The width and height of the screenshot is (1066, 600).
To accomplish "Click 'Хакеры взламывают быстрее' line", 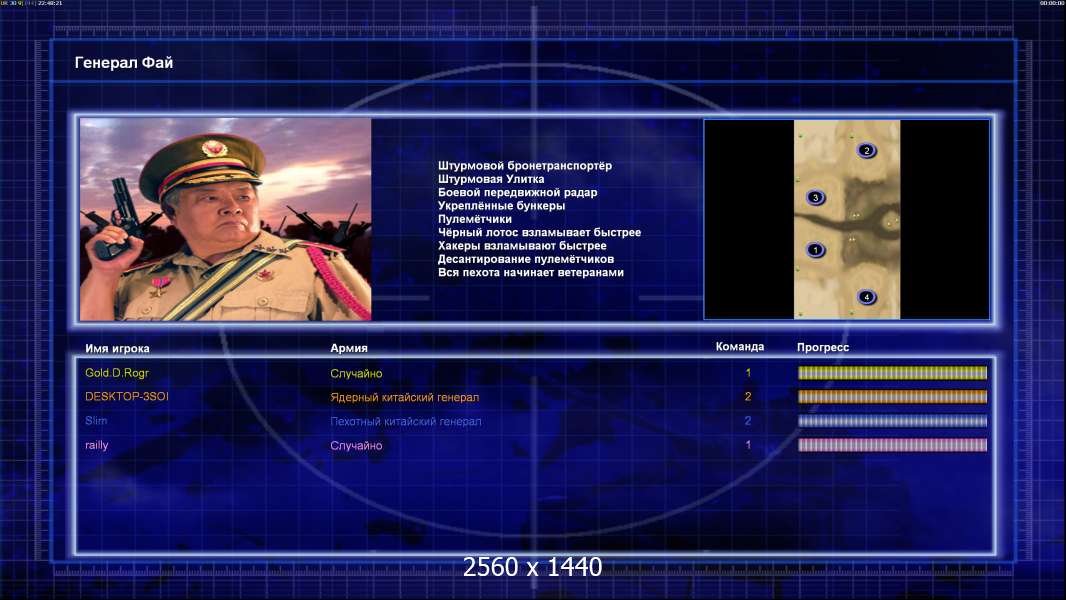I will (522, 246).
